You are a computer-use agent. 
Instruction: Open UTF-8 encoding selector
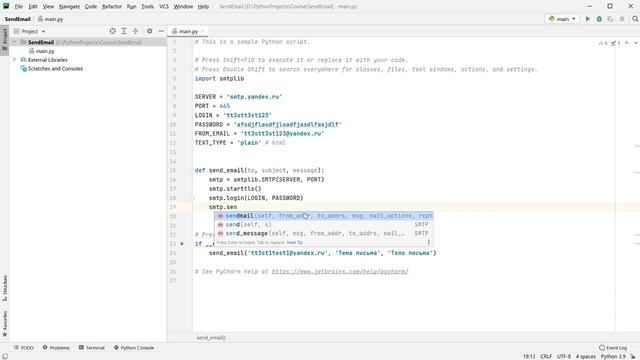pyautogui.click(x=564, y=356)
